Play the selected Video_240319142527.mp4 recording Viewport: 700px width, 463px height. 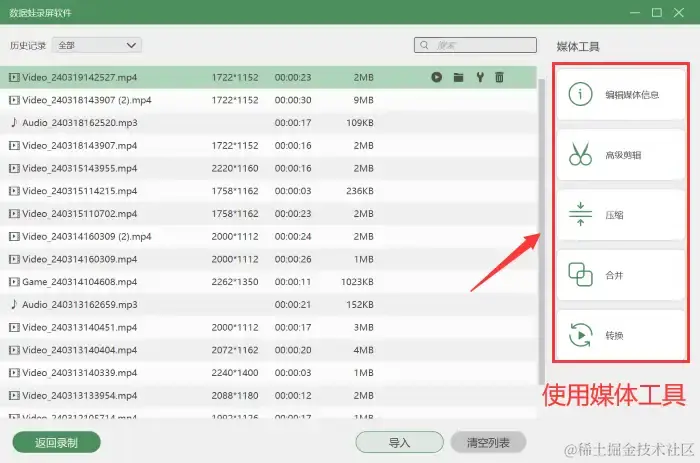coord(437,77)
